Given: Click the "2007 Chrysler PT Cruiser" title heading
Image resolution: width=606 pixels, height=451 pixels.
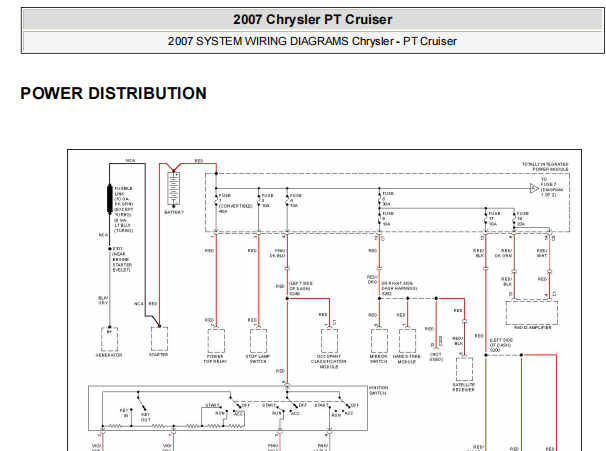Looking at the screenshot, I should click(312, 19).
